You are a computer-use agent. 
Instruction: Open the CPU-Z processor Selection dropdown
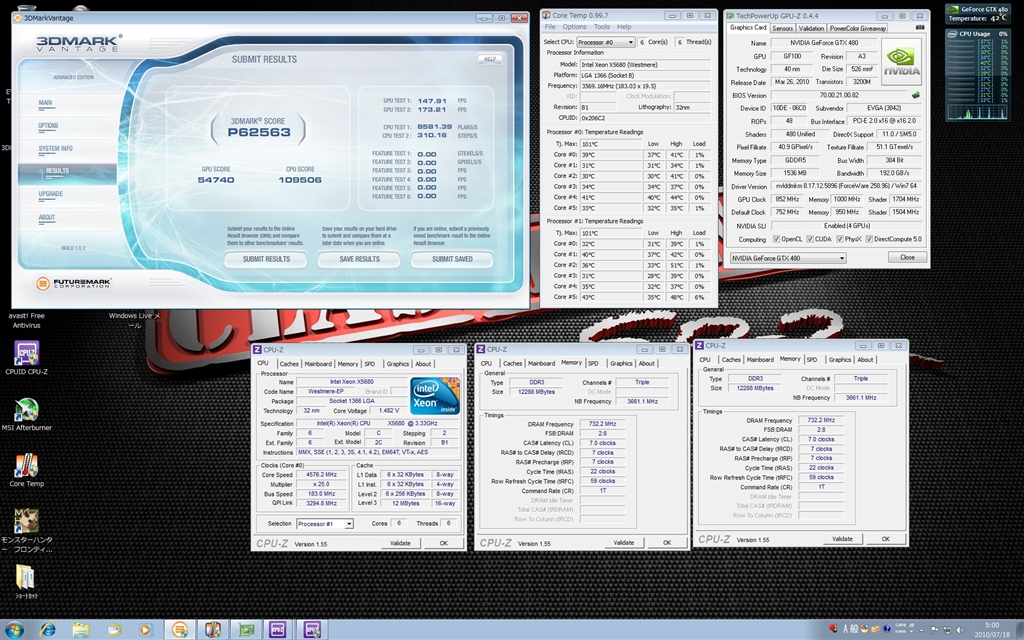pyautogui.click(x=324, y=523)
